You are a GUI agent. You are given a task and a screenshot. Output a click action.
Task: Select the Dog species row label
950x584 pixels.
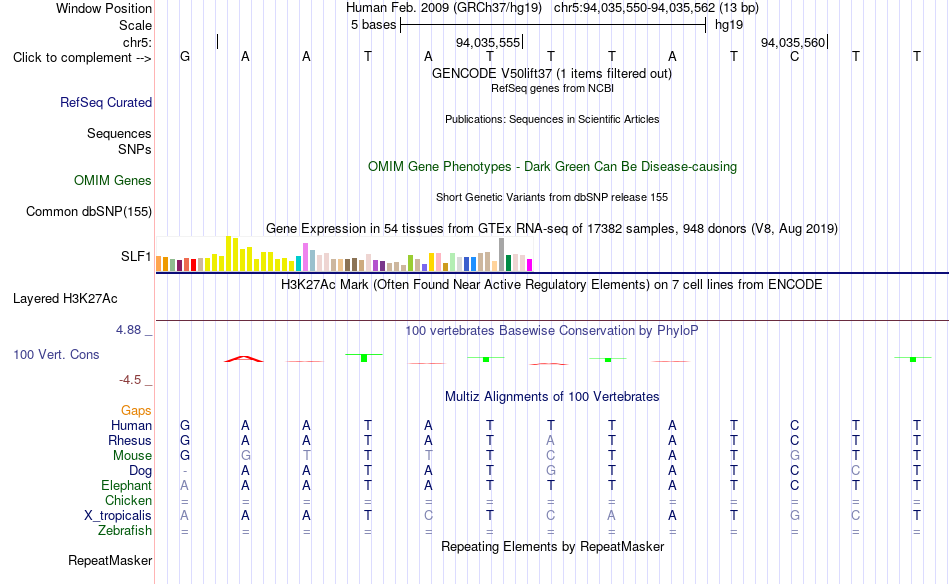[x=141, y=471]
